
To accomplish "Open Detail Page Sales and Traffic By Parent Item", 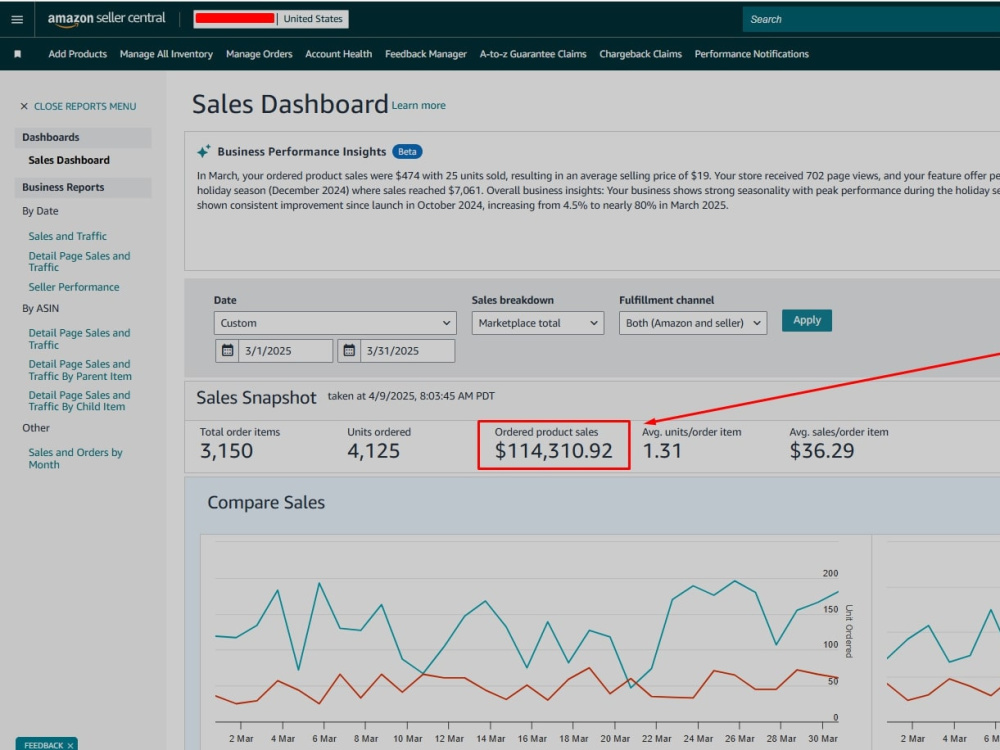I will click(x=80, y=370).
